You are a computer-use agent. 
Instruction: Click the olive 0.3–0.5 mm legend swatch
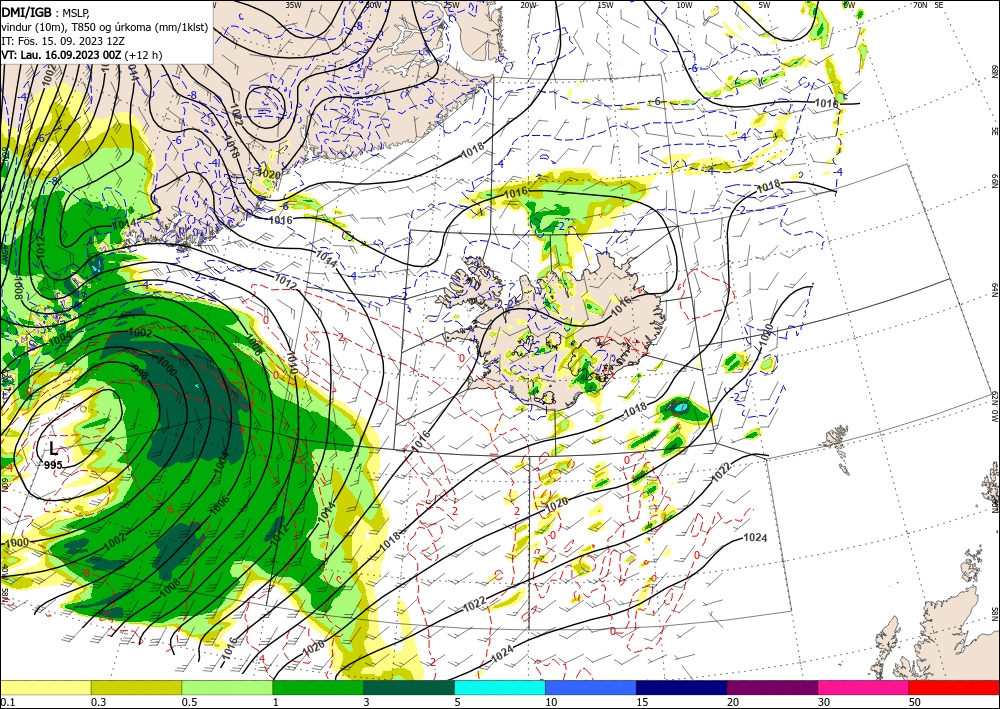(136, 687)
